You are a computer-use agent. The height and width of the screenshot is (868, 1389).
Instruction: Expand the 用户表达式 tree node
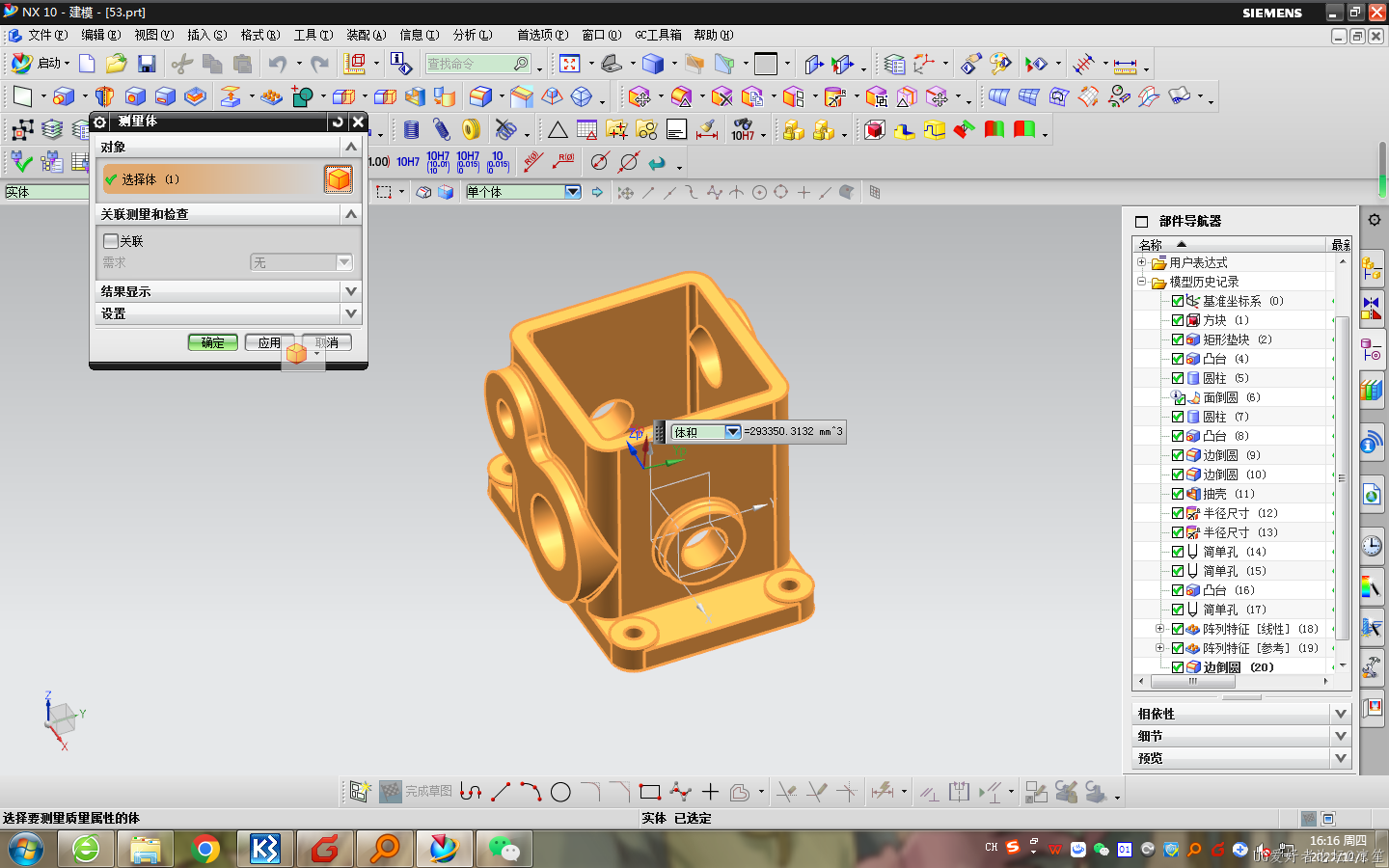[1141, 262]
